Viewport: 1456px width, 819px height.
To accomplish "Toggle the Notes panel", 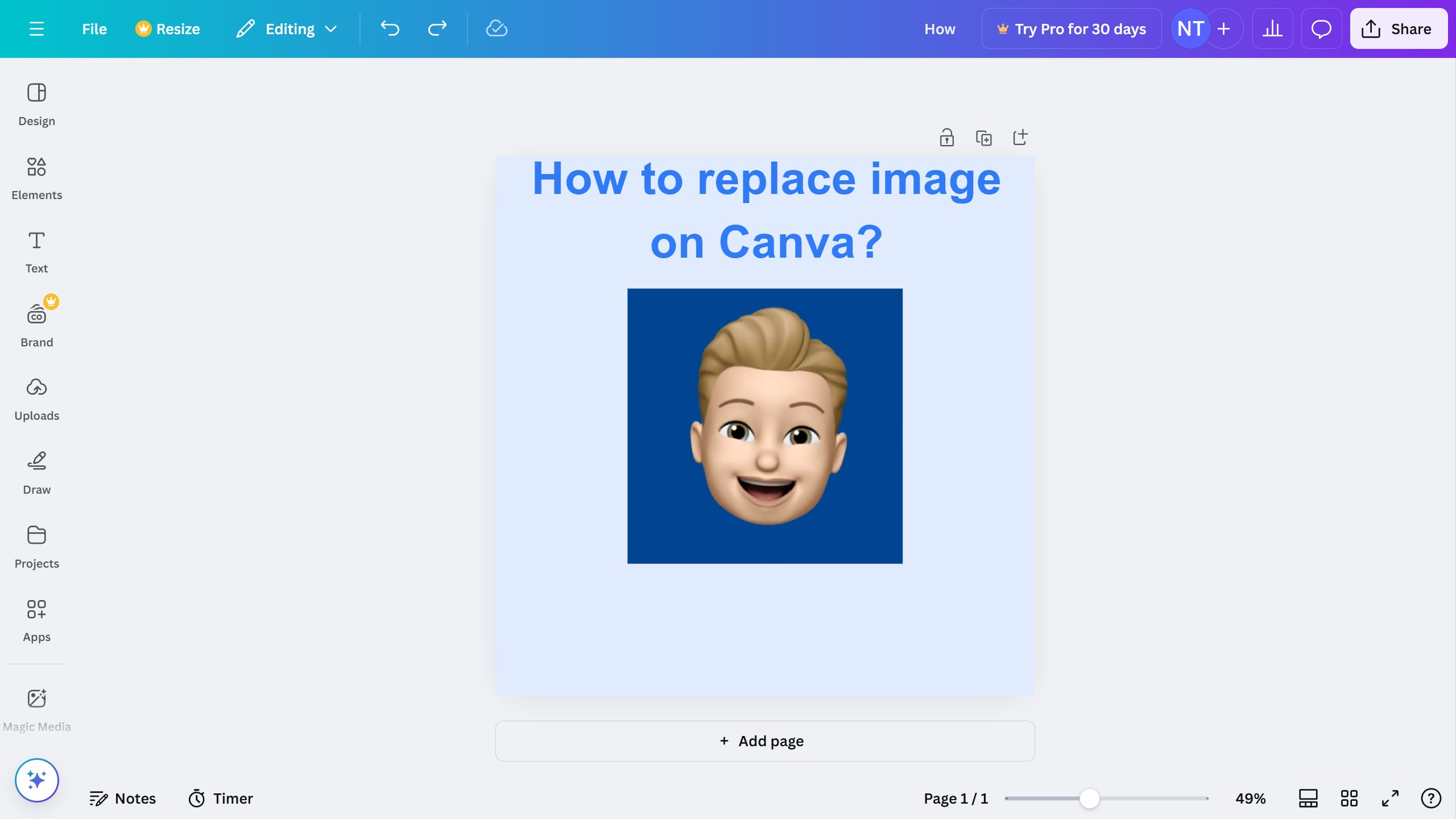I will tap(122, 798).
